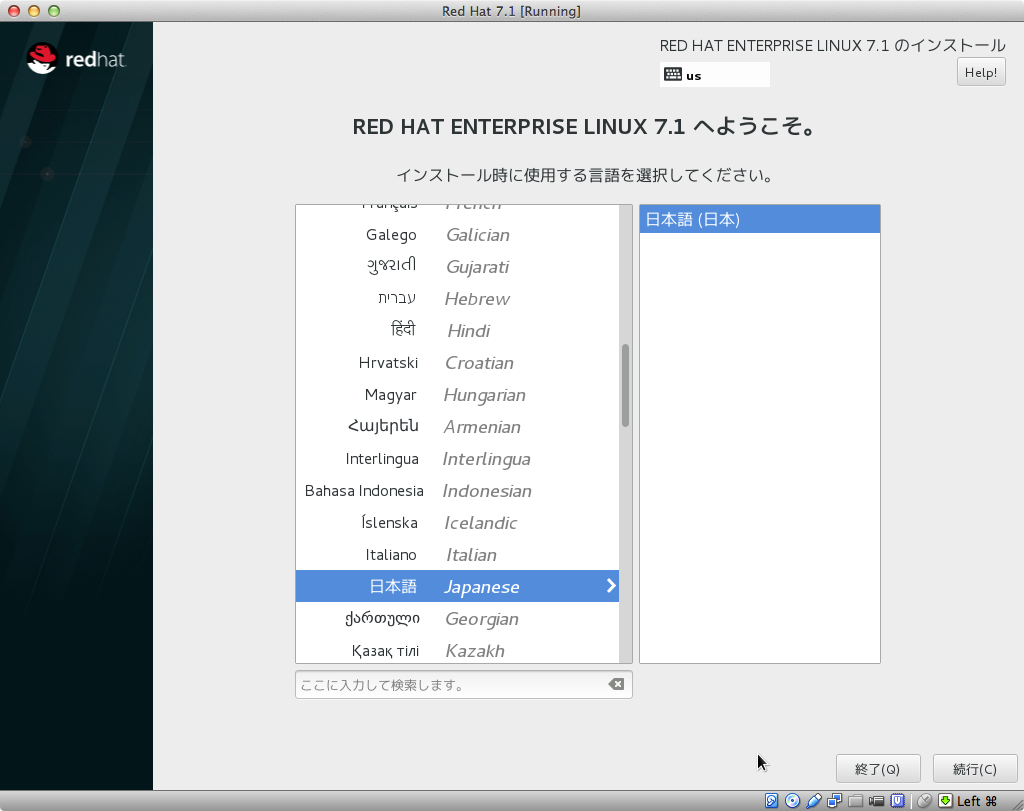The width and height of the screenshot is (1024, 811).
Task: Click the Red Hat logo in sidebar
Action: tap(76, 59)
